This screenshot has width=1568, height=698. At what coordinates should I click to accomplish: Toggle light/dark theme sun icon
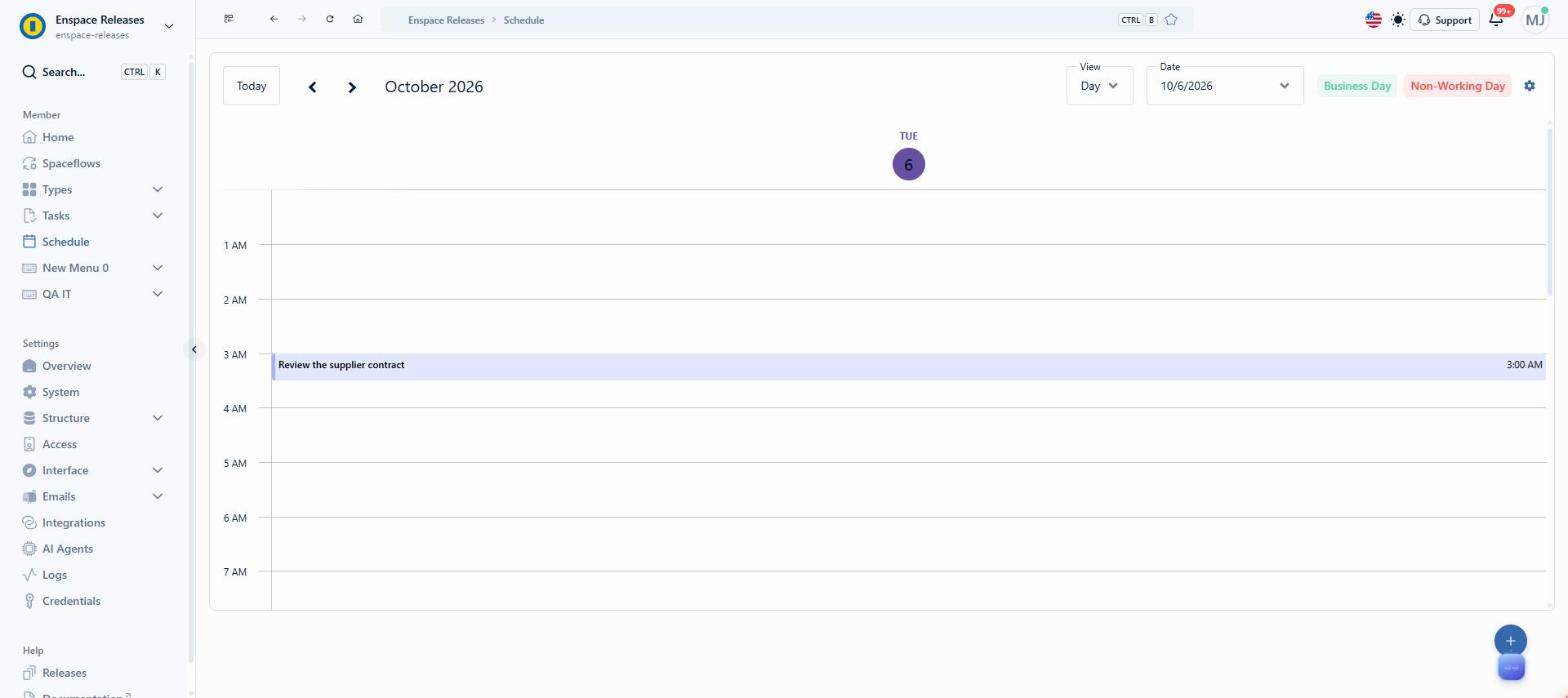pyautogui.click(x=1398, y=20)
